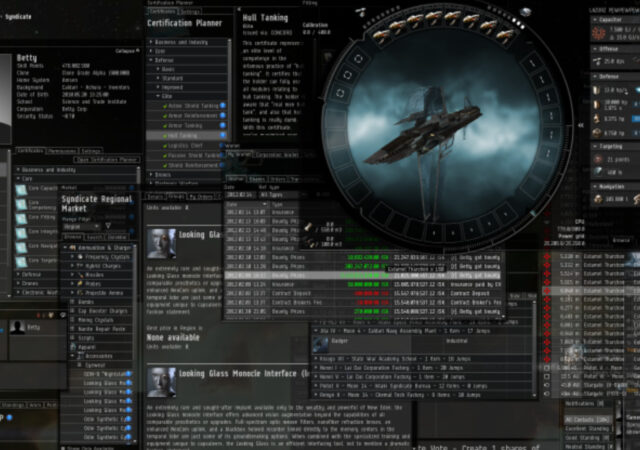Click the Core Integrity certificate icon
This screenshot has height=450, width=640.
click(21, 232)
